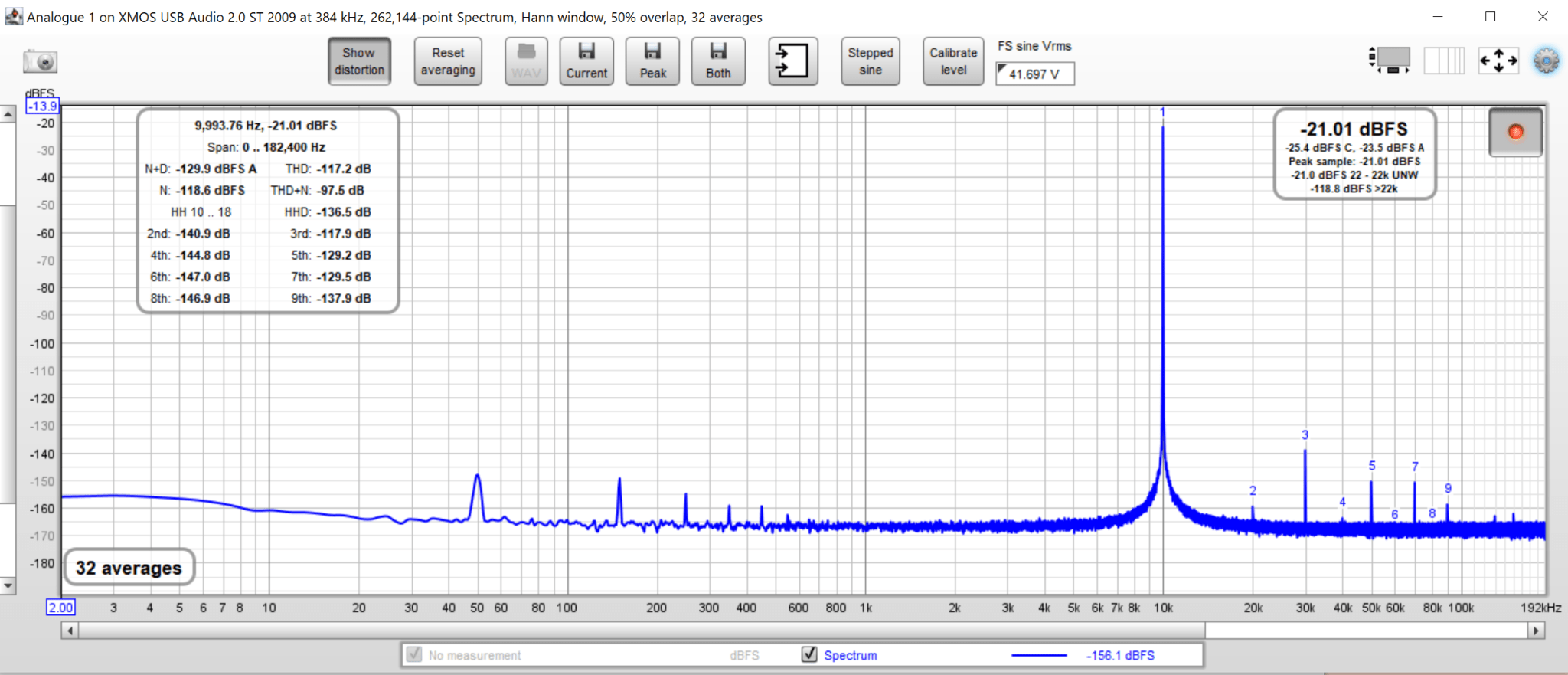This screenshot has width=1568, height=675.
Task: Click harmonic marker 5 on graph
Action: (x=1372, y=465)
